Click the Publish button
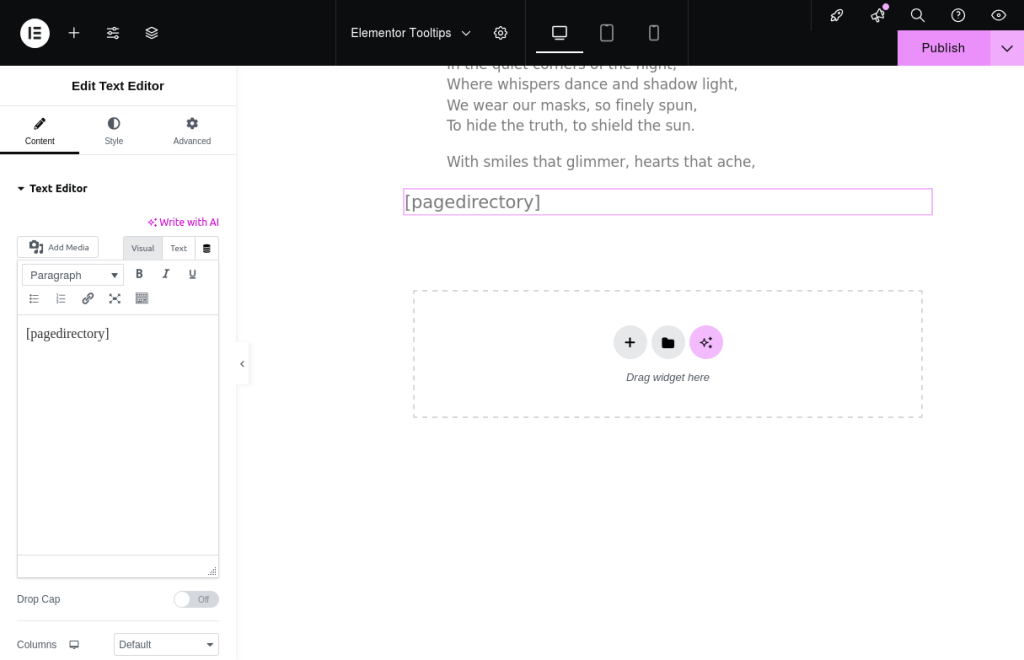 coord(943,48)
